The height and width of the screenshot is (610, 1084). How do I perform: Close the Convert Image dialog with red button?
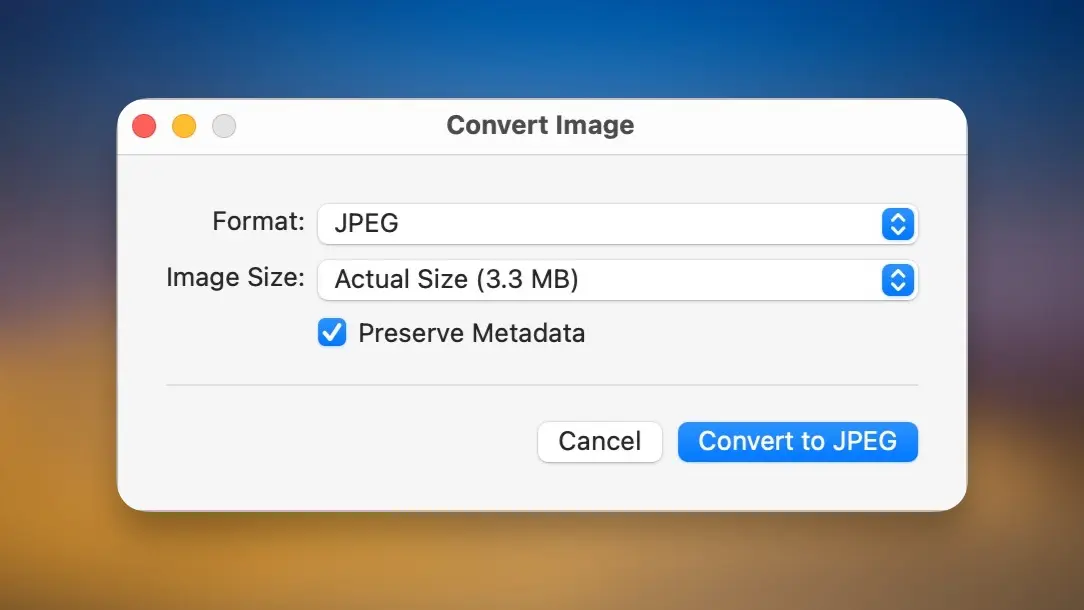144,126
